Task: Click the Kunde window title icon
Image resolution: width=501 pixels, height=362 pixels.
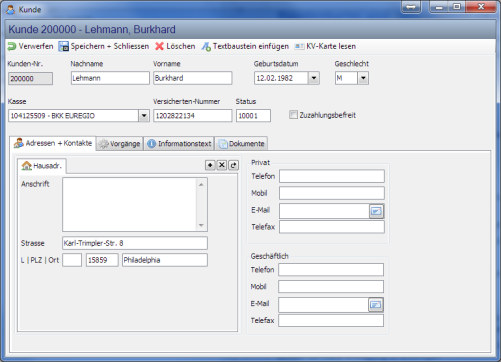Action: coord(11,9)
